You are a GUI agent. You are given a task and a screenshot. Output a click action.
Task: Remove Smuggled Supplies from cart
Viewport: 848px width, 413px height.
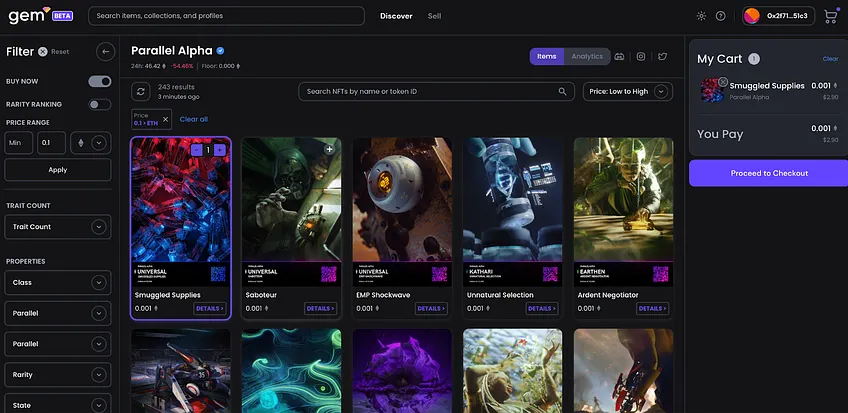click(x=723, y=82)
